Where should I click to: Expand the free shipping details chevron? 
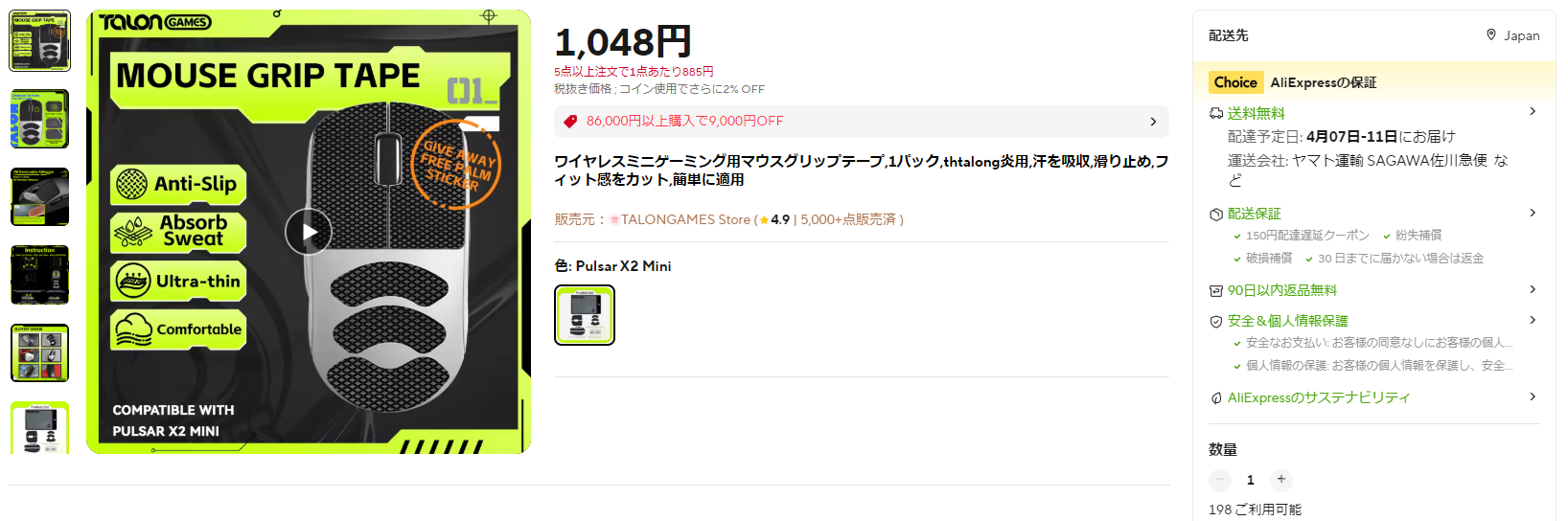click(x=1533, y=112)
